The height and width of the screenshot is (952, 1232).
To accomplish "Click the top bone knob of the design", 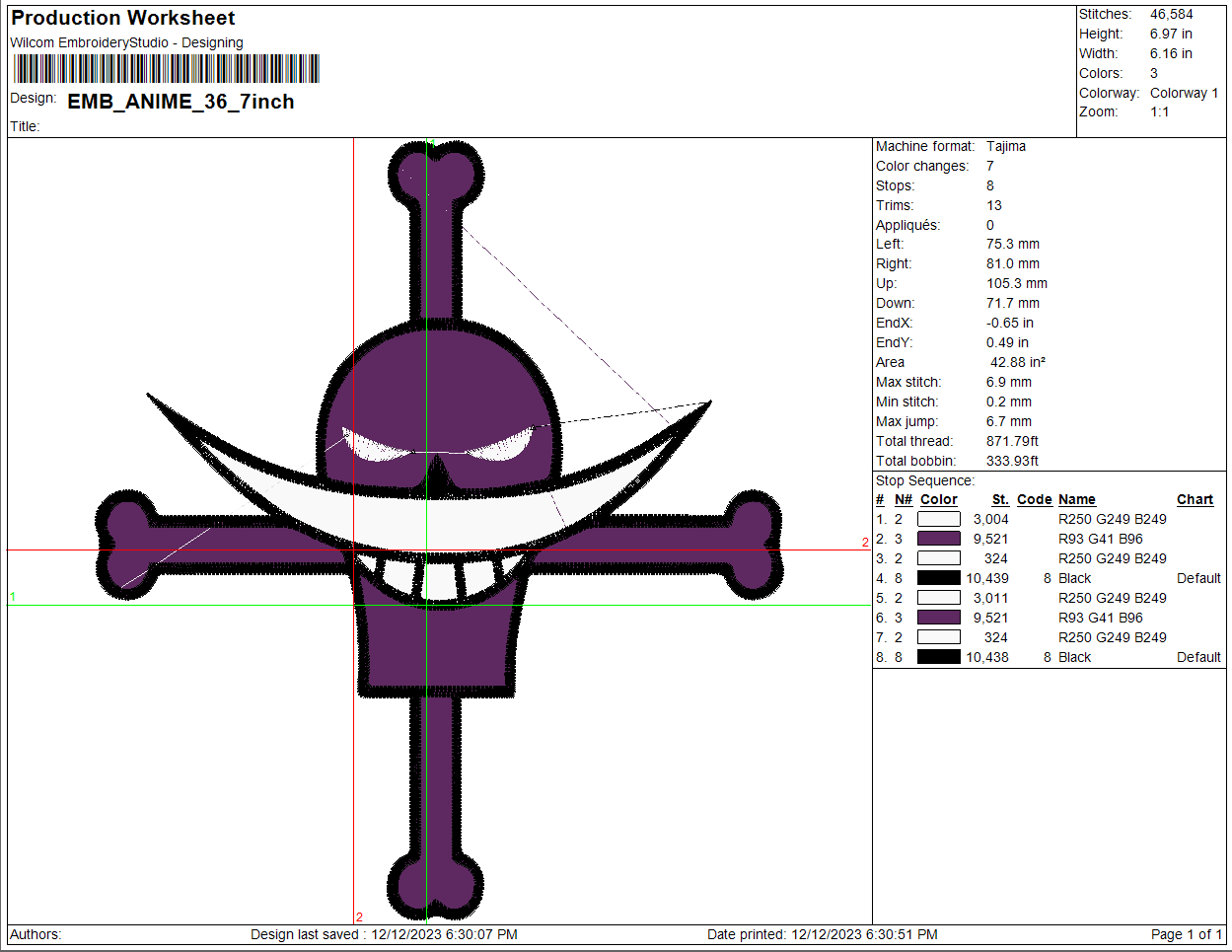I will tap(435, 173).
